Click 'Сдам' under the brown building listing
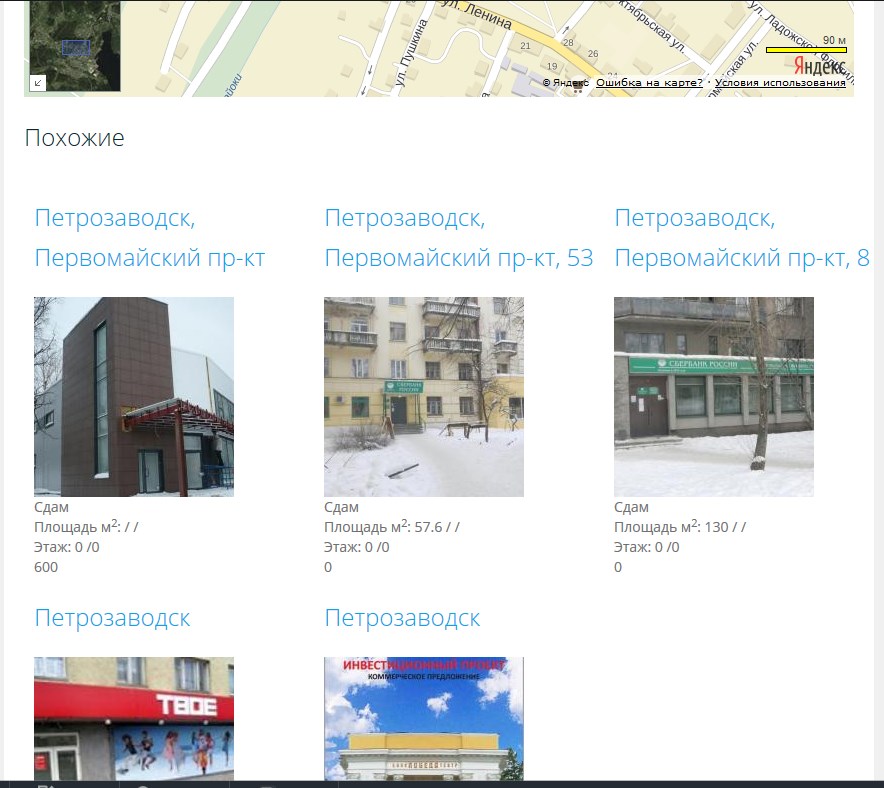Screen dimensions: 884x788 click(x=51, y=507)
